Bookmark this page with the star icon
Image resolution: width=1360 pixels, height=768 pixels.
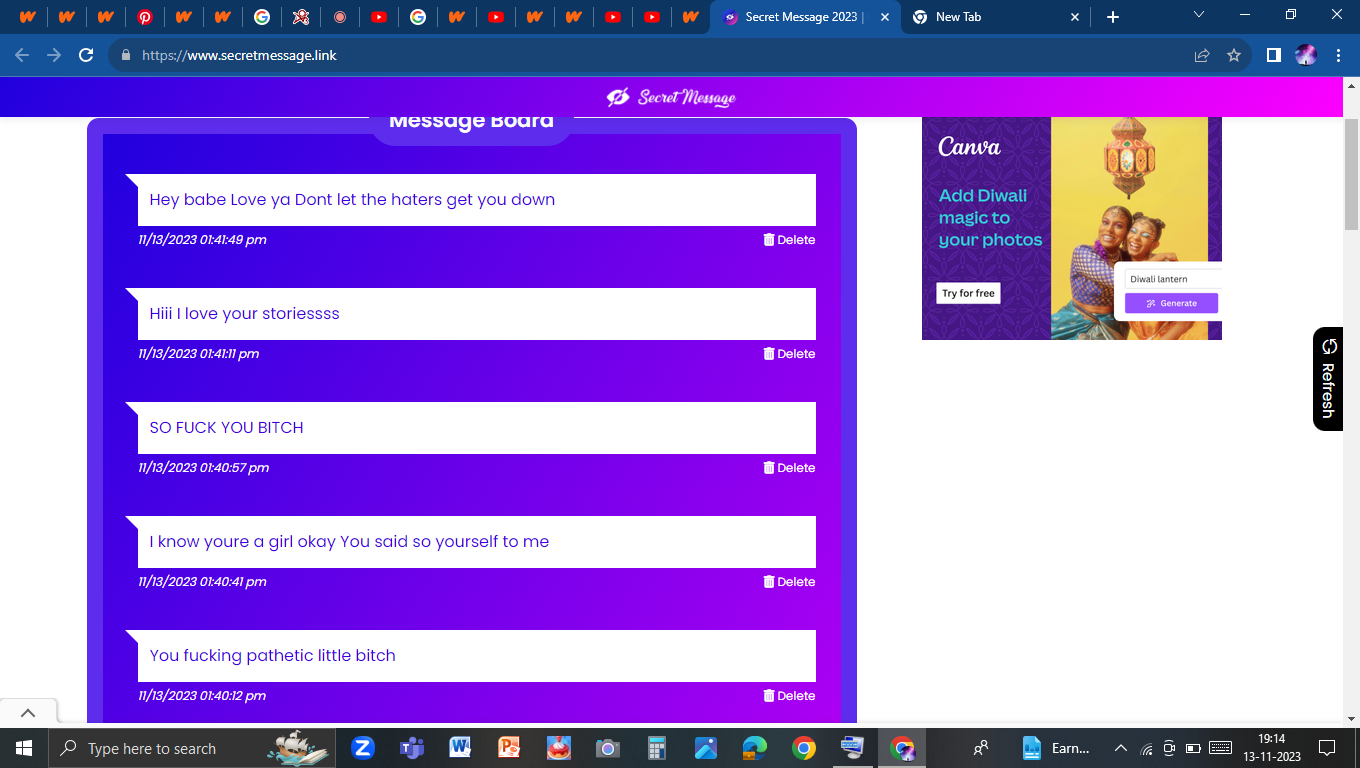pos(1234,55)
